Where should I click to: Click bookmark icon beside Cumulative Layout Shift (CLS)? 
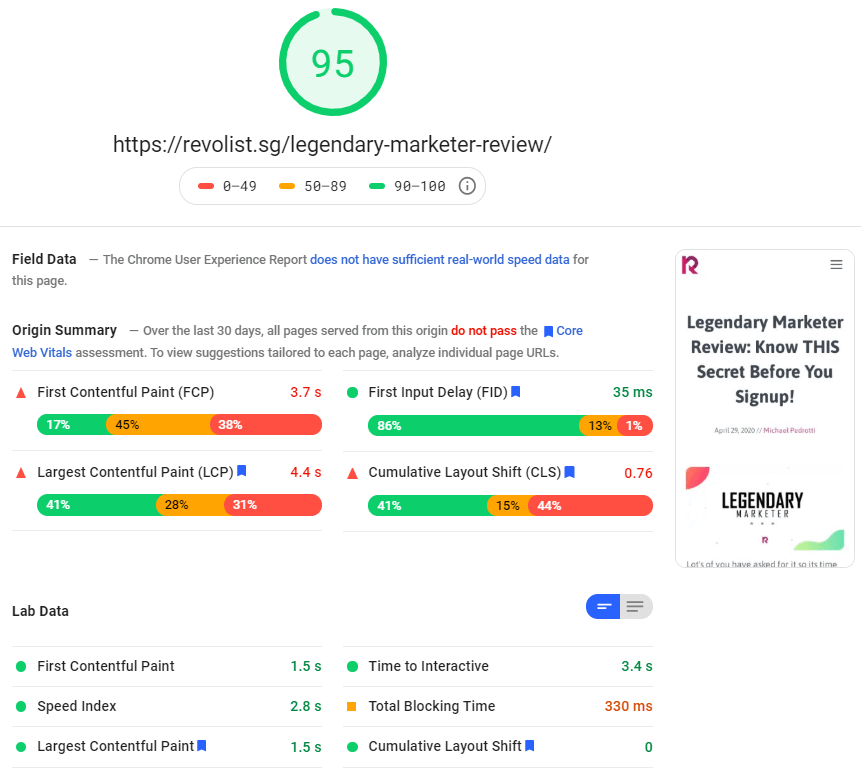(x=569, y=472)
